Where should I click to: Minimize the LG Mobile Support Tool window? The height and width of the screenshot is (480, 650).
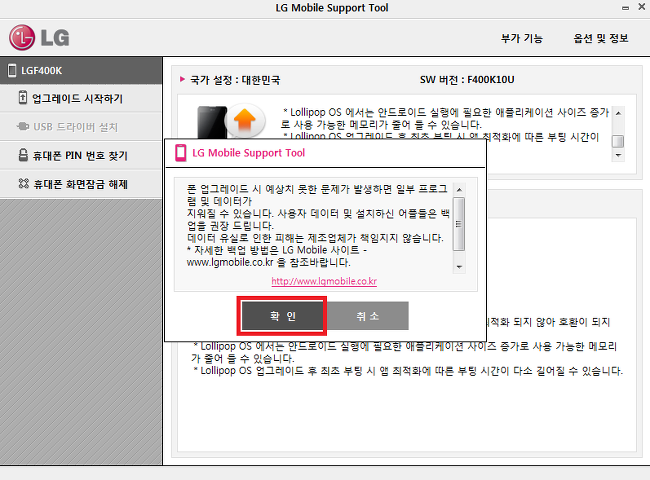click(x=625, y=8)
